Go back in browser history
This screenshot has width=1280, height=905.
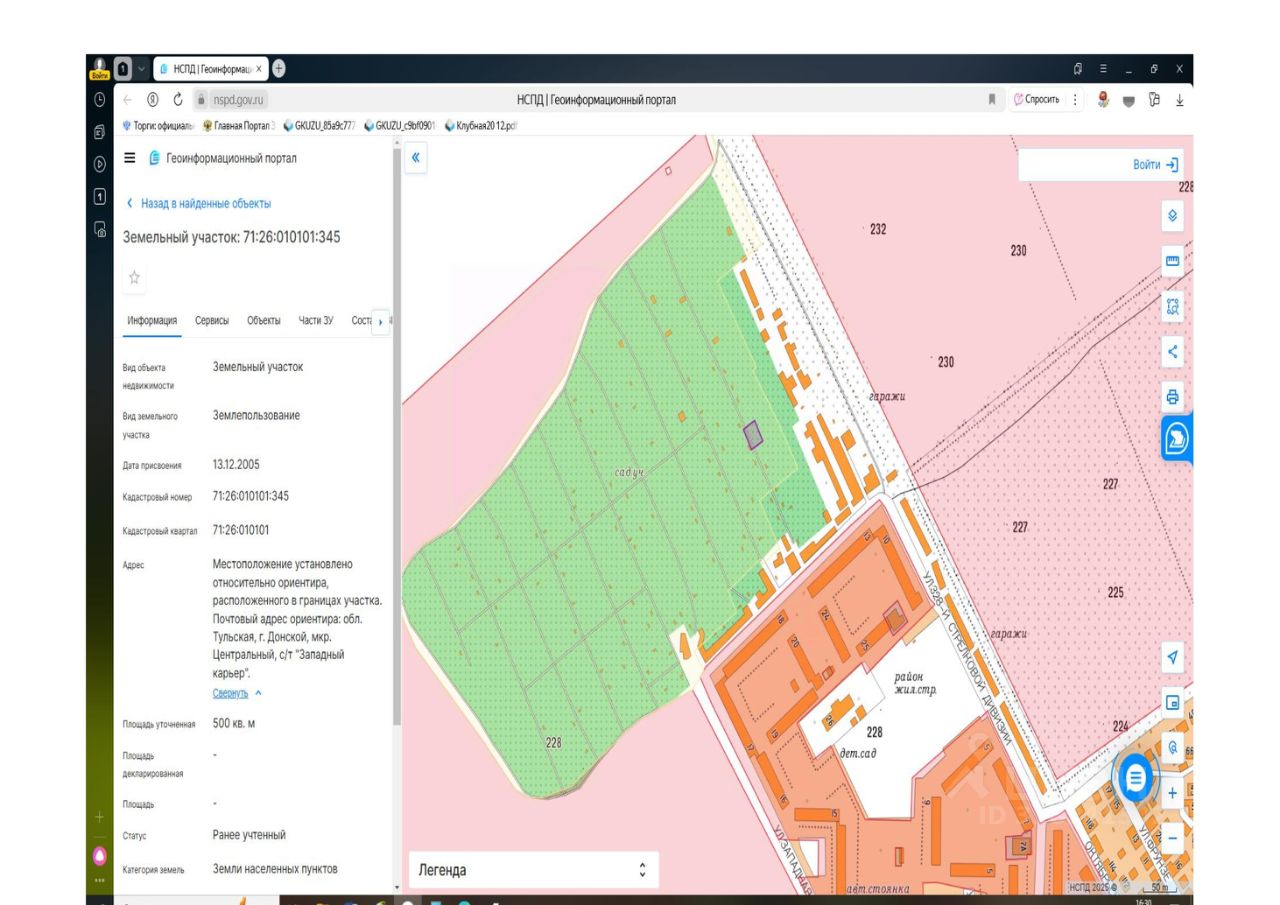point(127,99)
